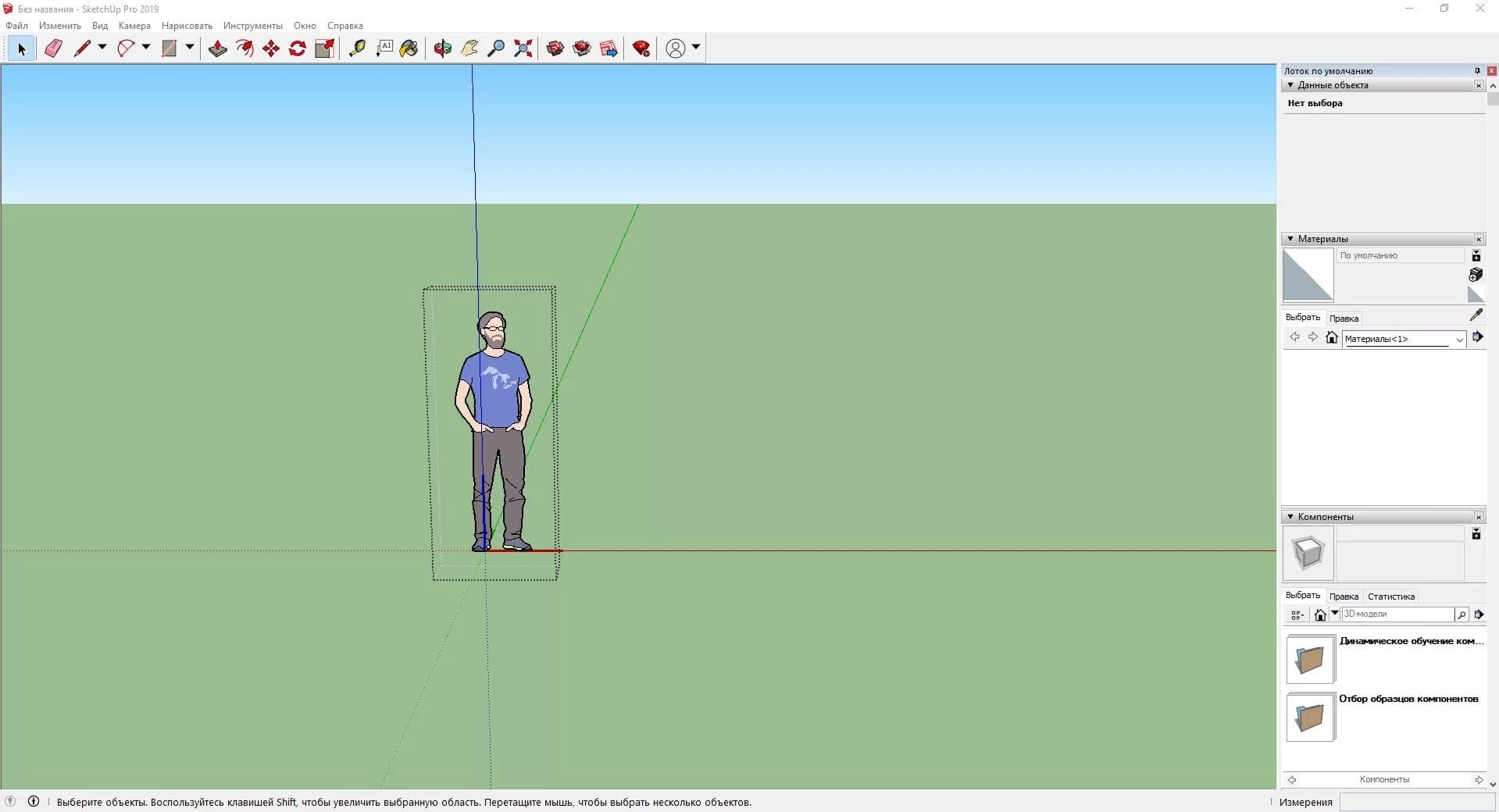The height and width of the screenshot is (812, 1499).
Task: Switch to components Правка tab
Action: click(1344, 597)
